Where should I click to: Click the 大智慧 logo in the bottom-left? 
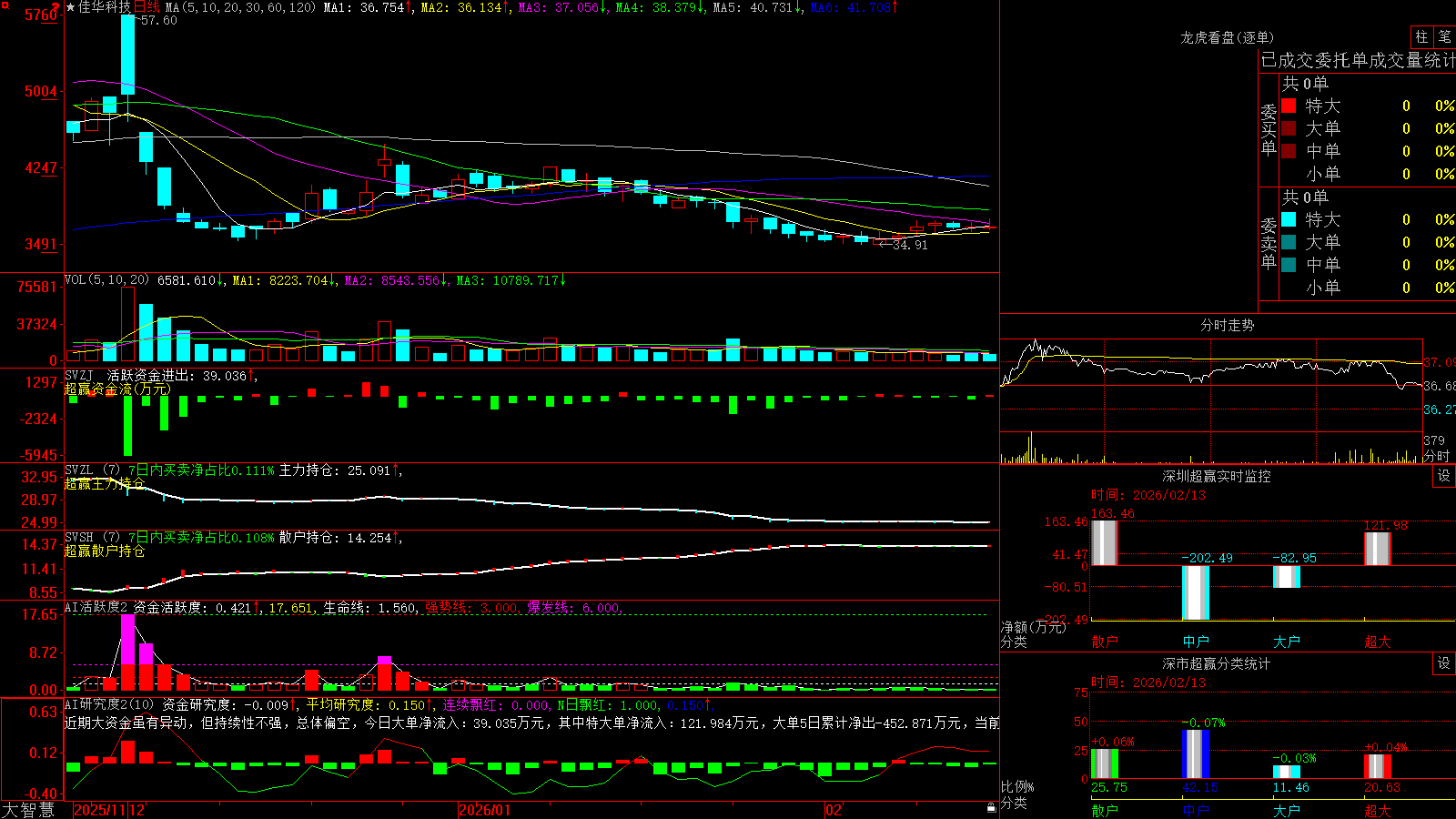pos(27,810)
